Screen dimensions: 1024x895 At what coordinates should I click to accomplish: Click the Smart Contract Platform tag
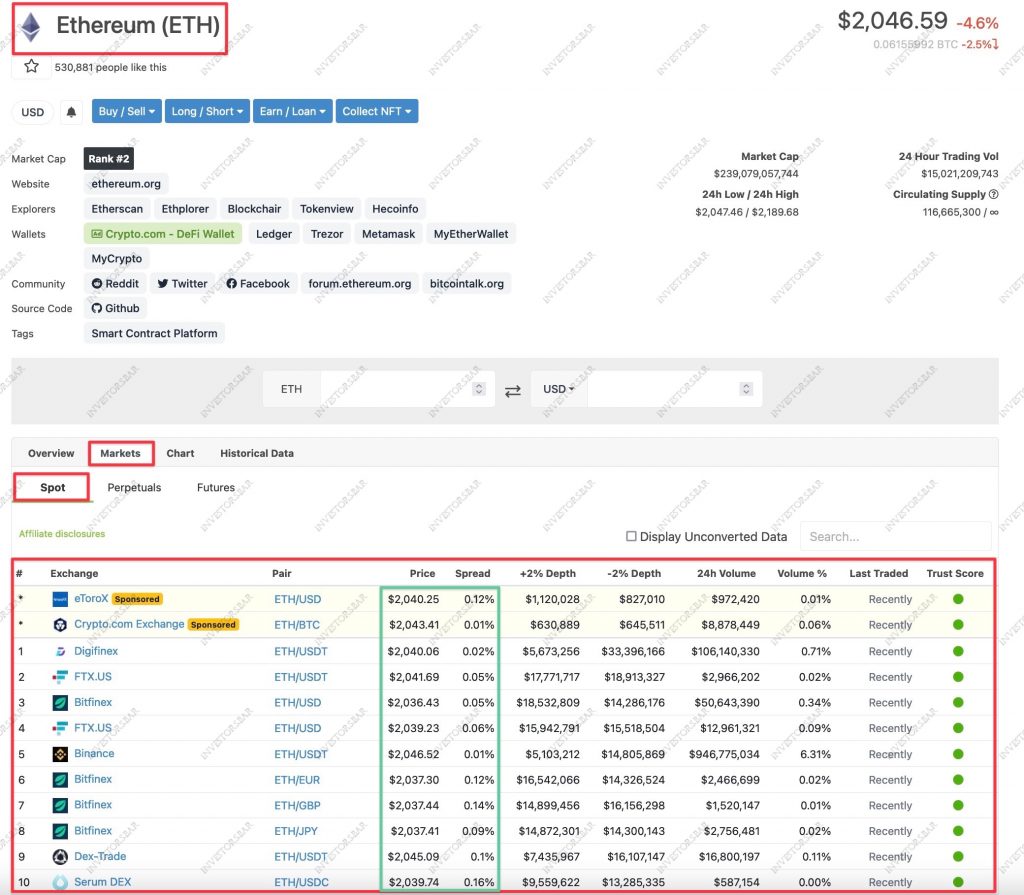tap(154, 333)
